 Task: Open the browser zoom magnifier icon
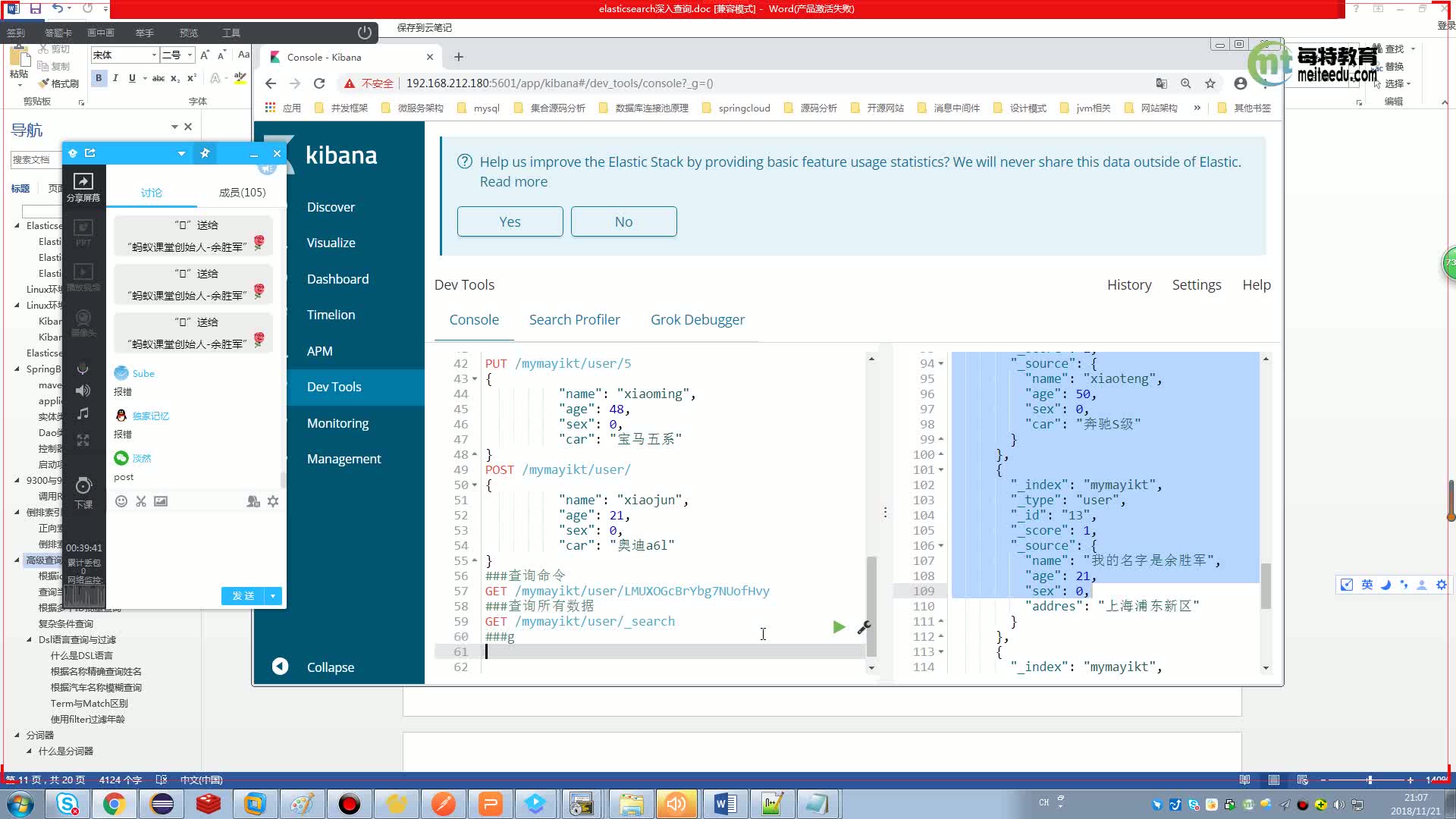1186,83
